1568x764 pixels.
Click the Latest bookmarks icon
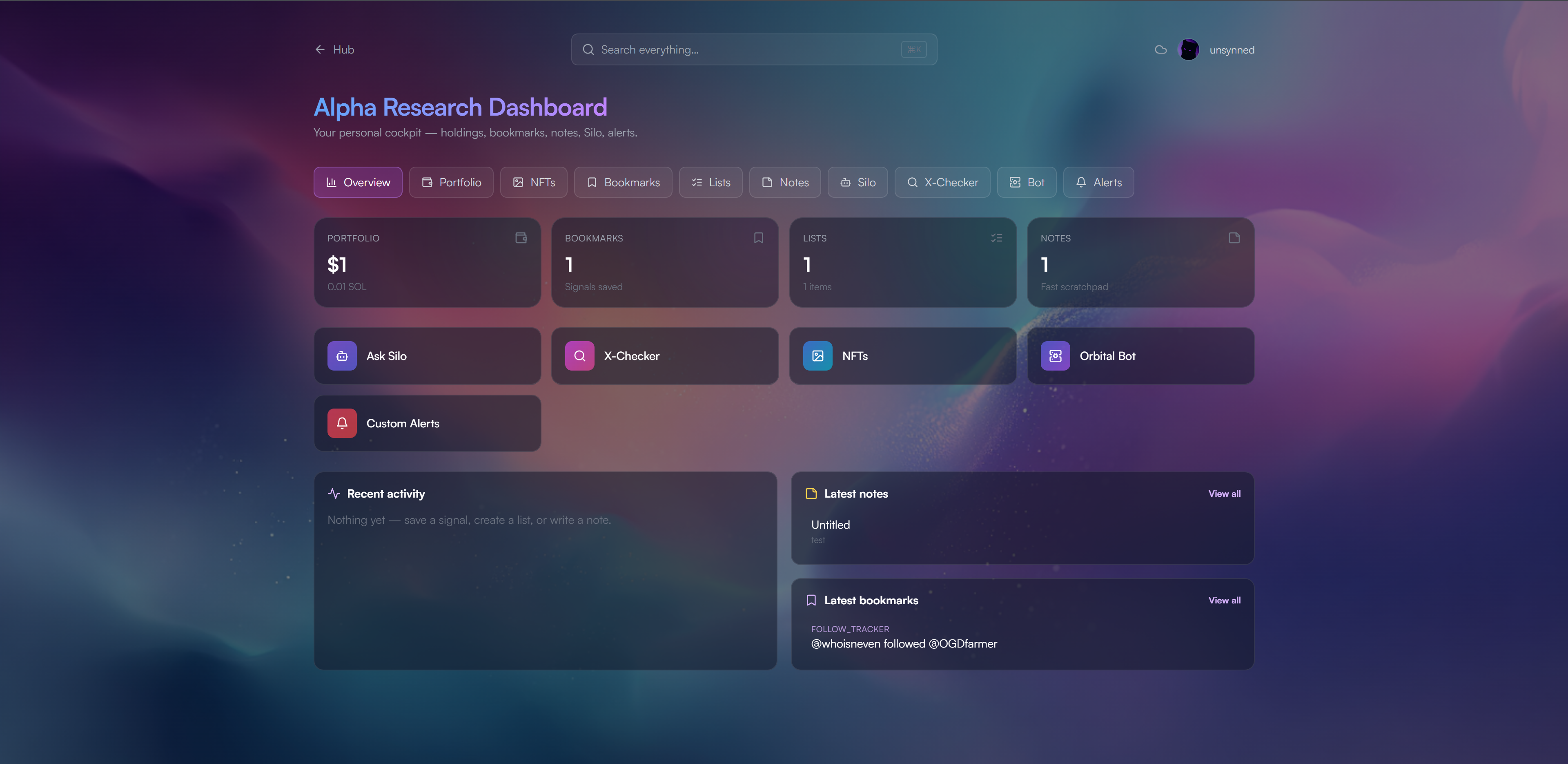[811, 600]
